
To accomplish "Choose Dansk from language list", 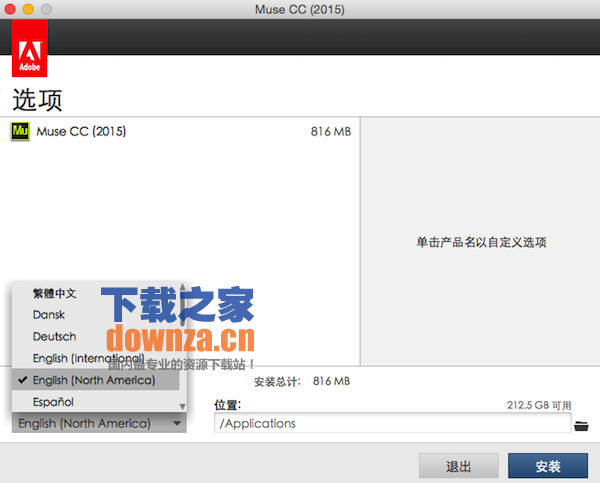I will (x=49, y=315).
